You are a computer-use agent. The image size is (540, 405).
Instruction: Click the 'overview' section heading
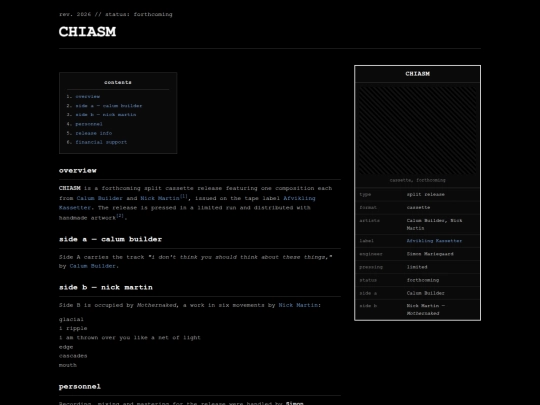click(x=78, y=170)
